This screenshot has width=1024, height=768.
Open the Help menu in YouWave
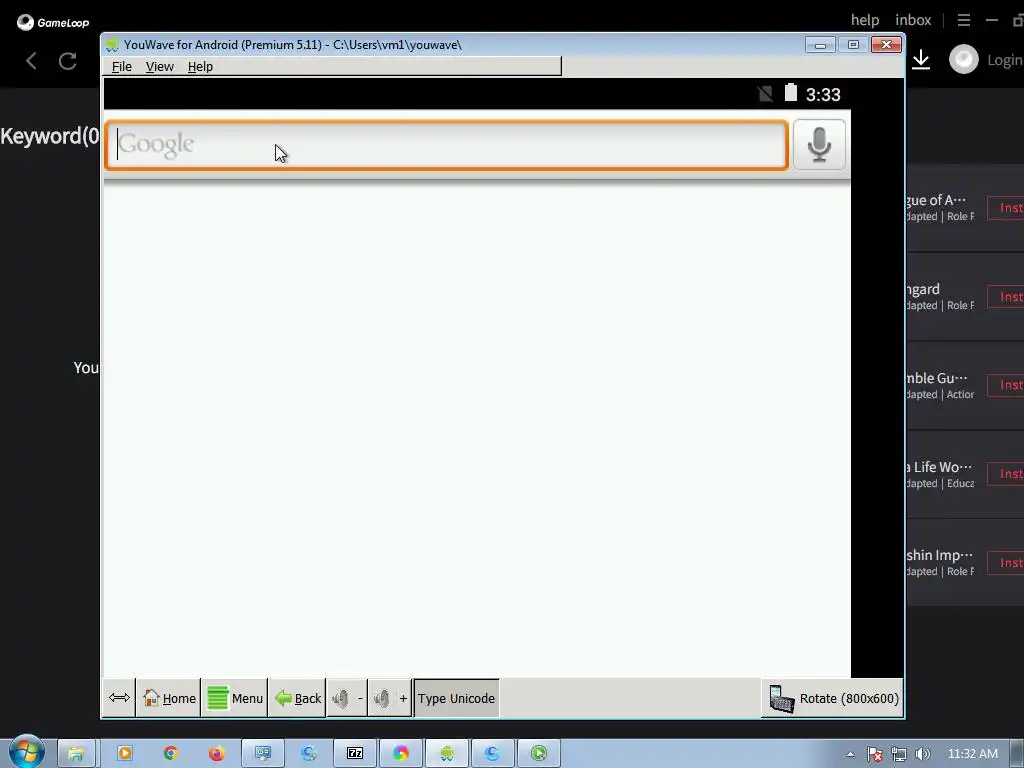(x=200, y=67)
